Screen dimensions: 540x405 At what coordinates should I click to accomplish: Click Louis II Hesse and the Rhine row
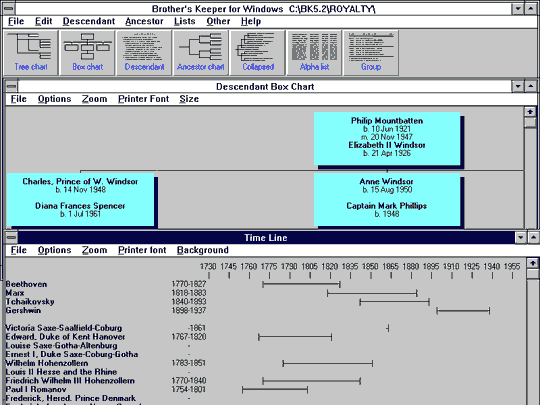61,372
